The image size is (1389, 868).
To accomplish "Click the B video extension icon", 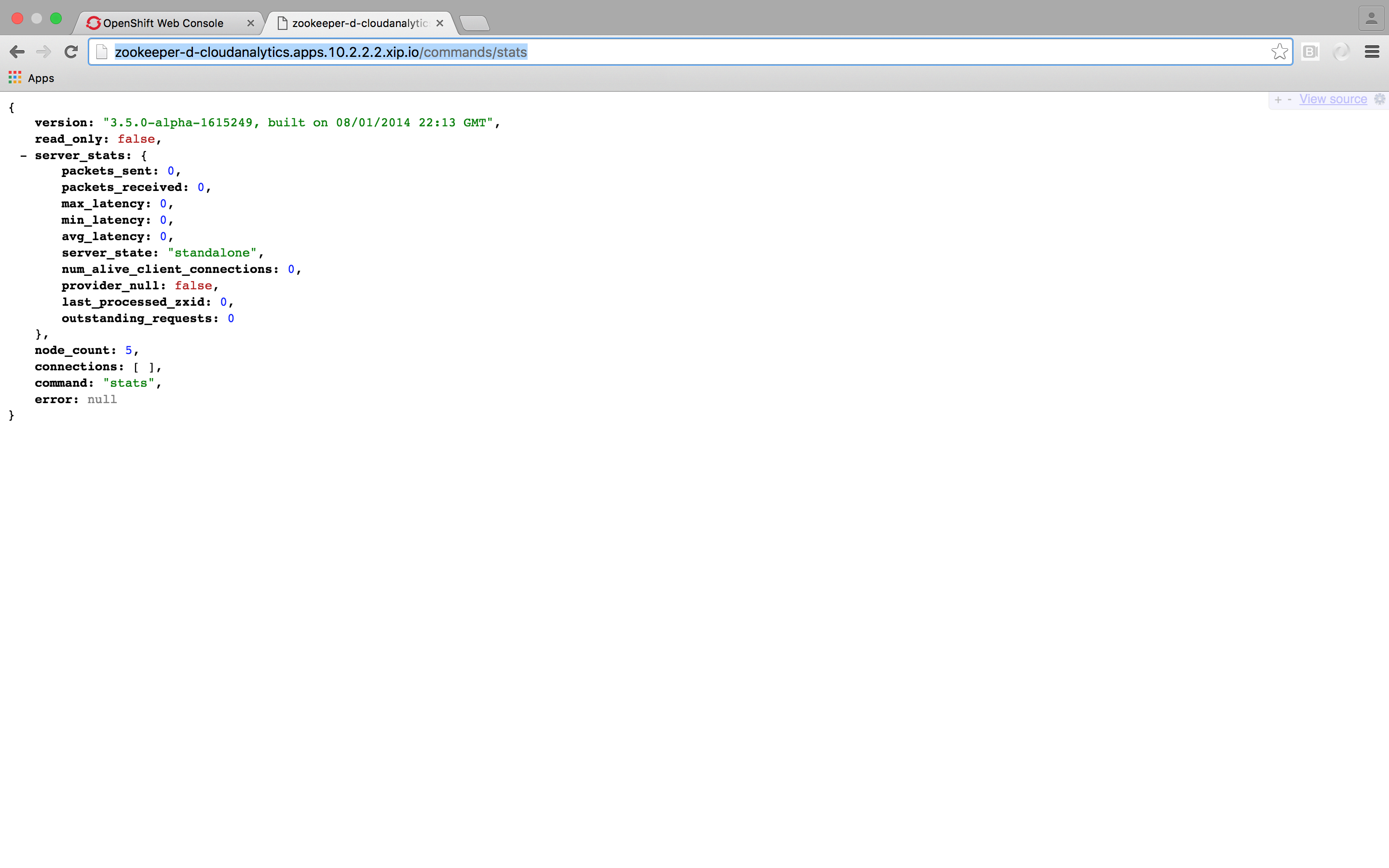I will pyautogui.click(x=1310, y=52).
